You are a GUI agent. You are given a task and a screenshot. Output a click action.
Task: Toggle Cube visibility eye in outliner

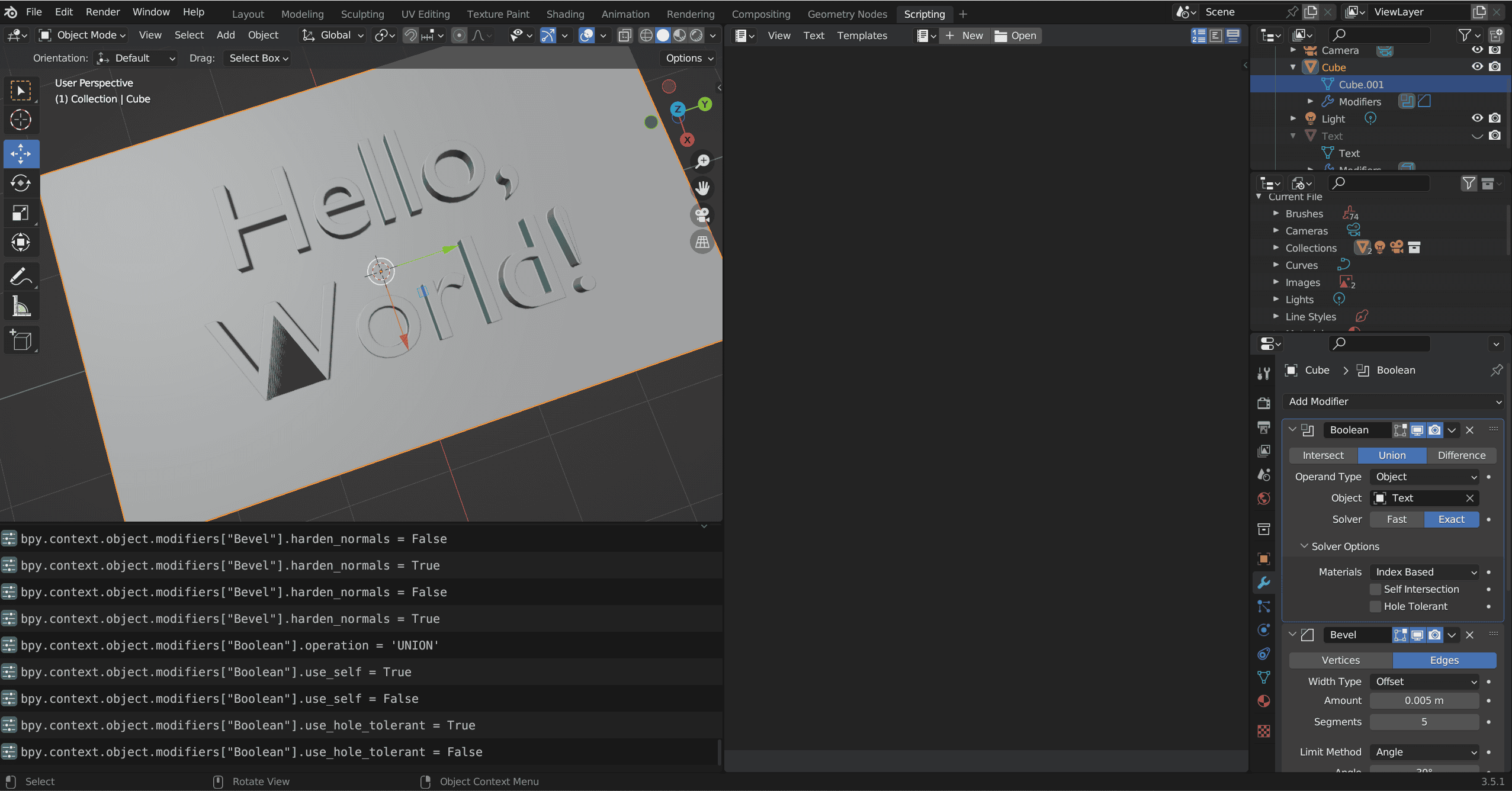click(1478, 67)
